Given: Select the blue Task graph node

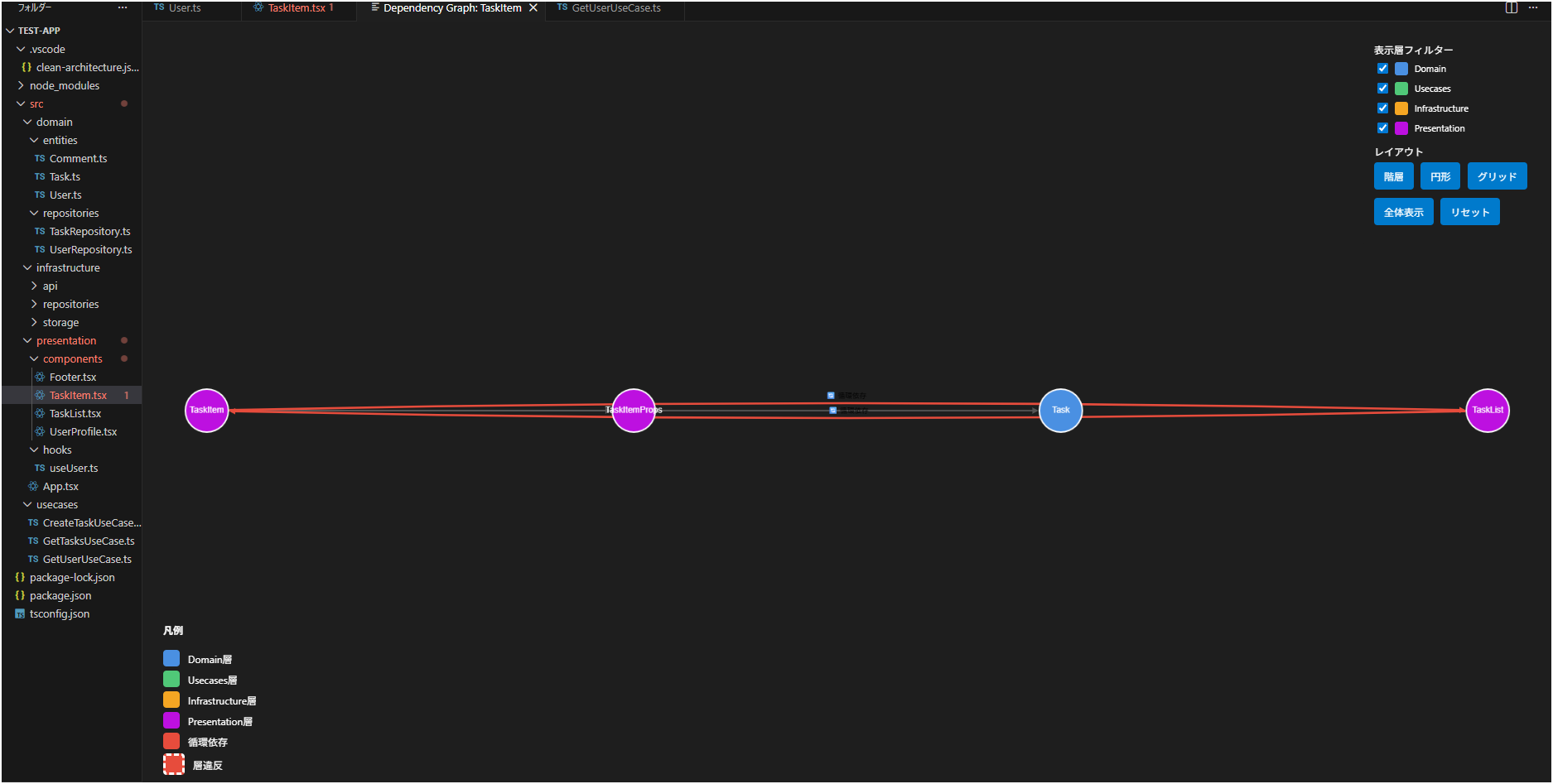Looking at the screenshot, I should pyautogui.click(x=1061, y=411).
